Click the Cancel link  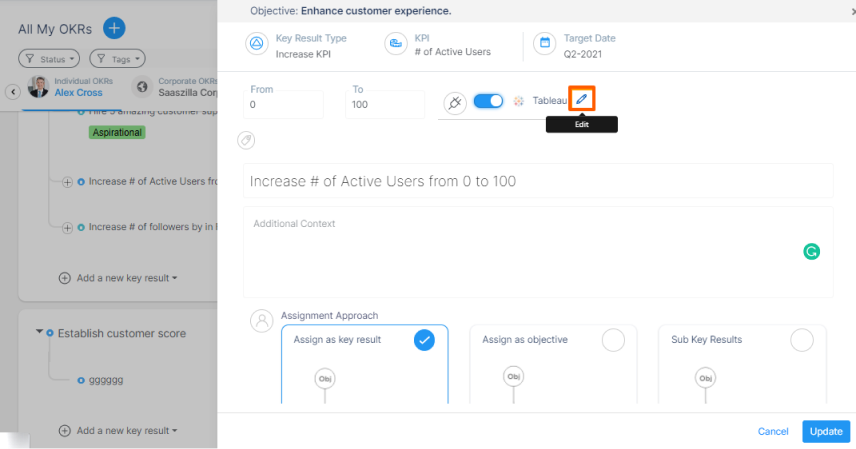tap(773, 432)
